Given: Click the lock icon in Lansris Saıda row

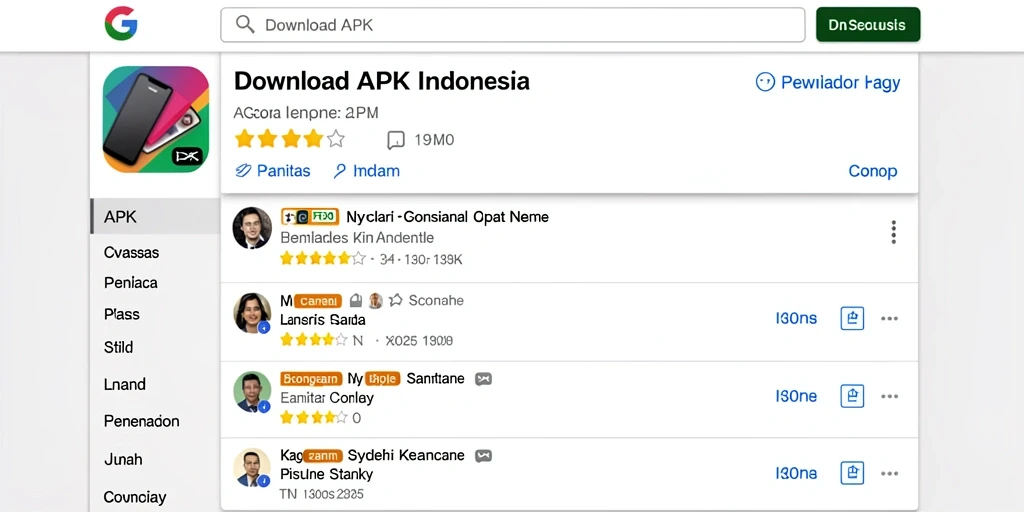Looking at the screenshot, I should tap(355, 300).
